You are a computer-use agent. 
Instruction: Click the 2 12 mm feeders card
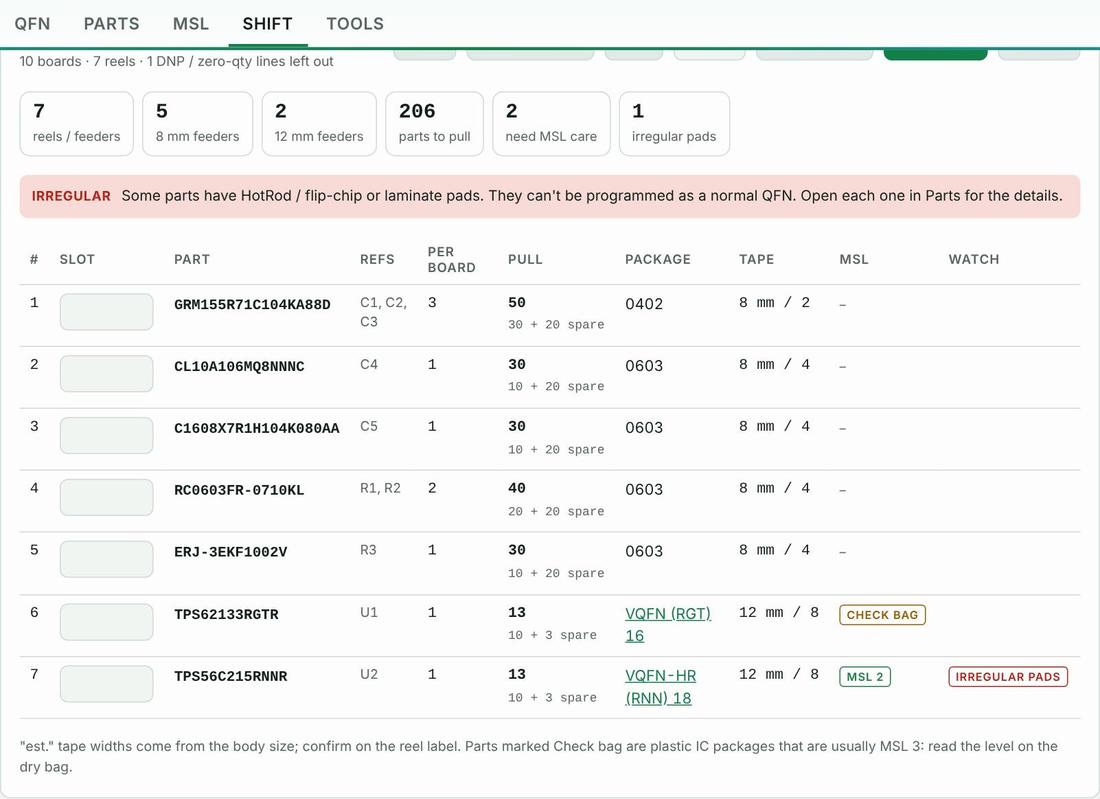[319, 123]
